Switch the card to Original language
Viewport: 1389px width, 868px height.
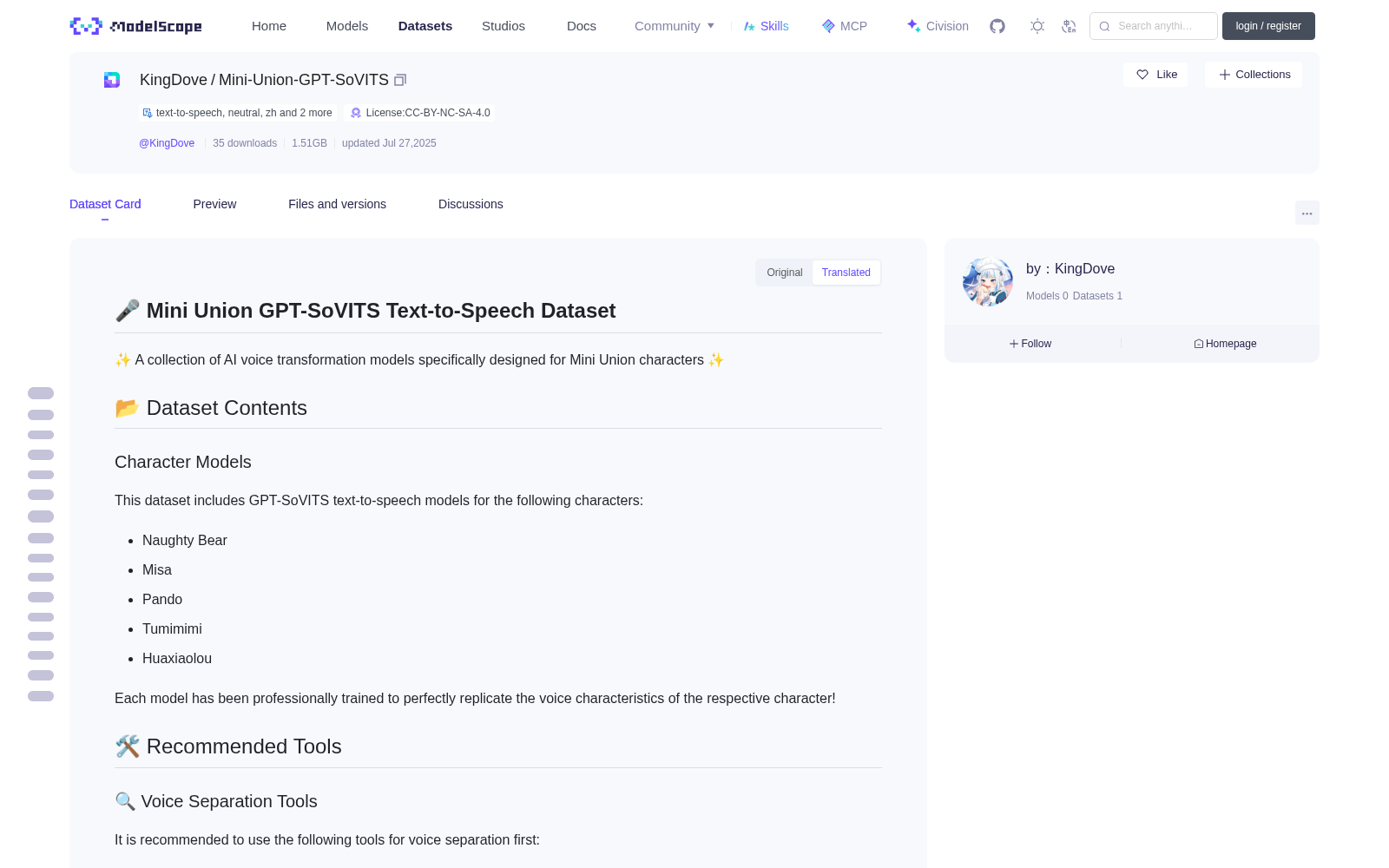[785, 273]
